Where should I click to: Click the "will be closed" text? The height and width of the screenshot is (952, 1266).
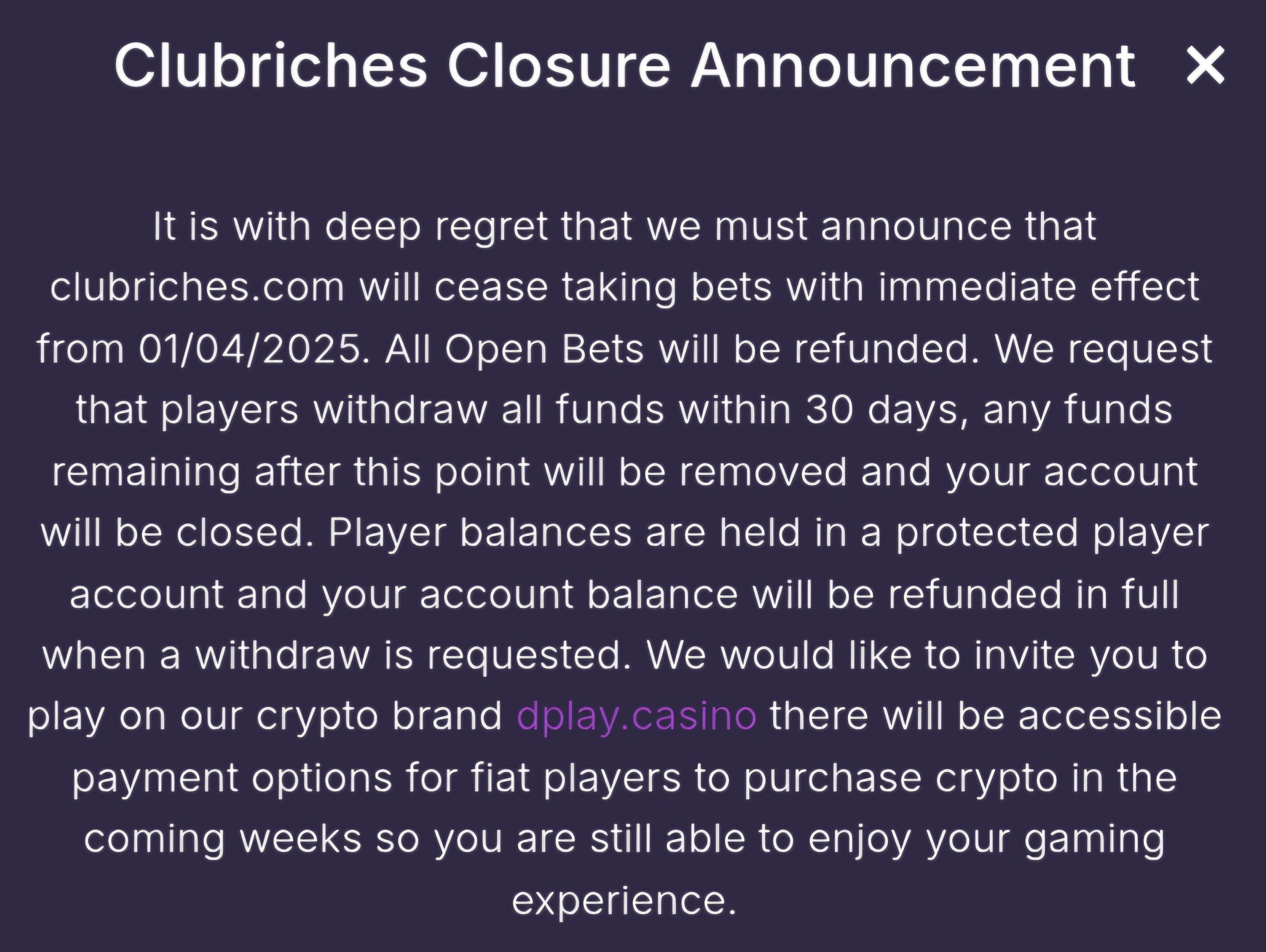[178, 533]
